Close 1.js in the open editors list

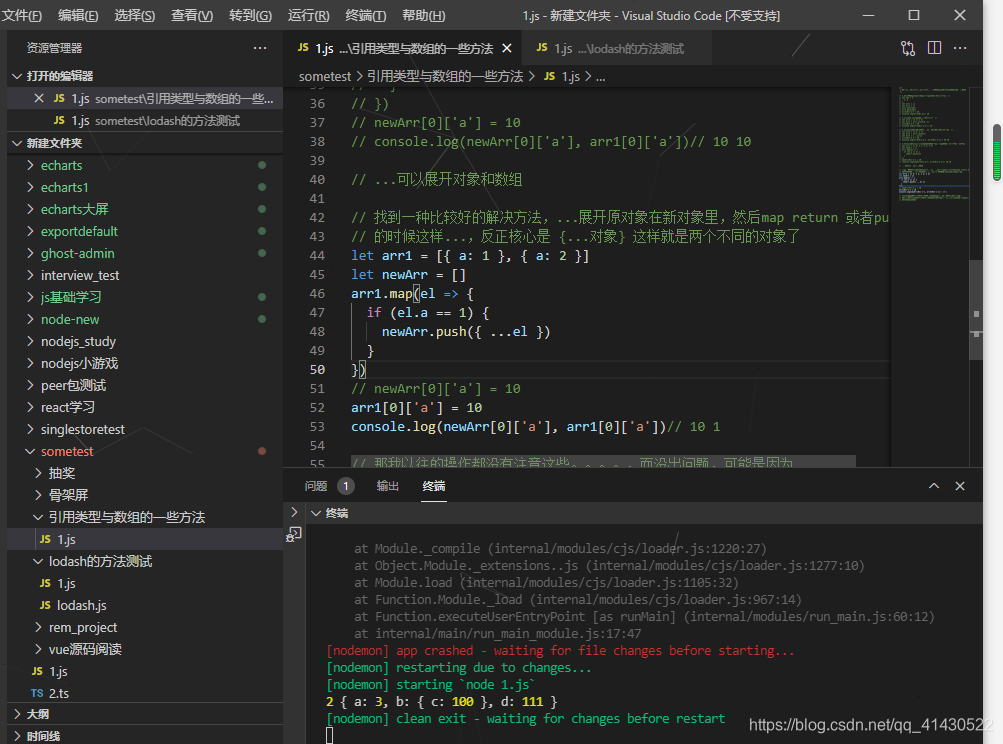pyautogui.click(x=39, y=99)
